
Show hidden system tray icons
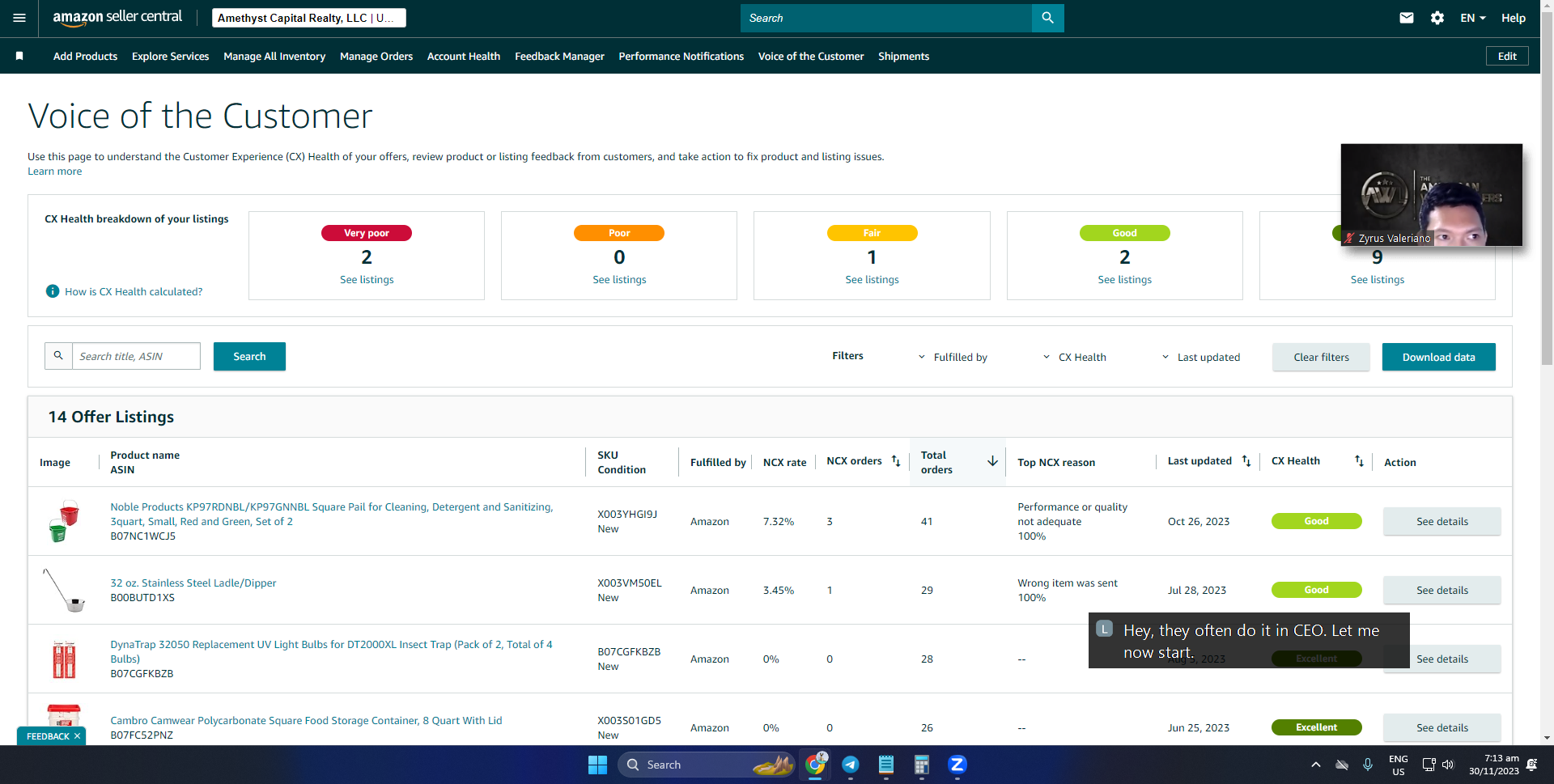tap(1316, 765)
